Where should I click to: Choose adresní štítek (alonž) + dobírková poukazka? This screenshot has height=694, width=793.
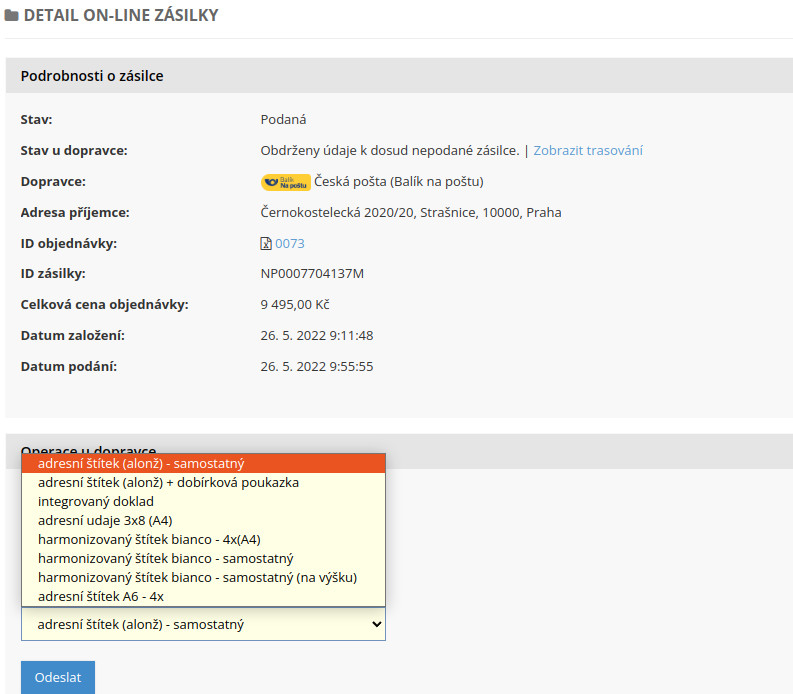point(203,483)
